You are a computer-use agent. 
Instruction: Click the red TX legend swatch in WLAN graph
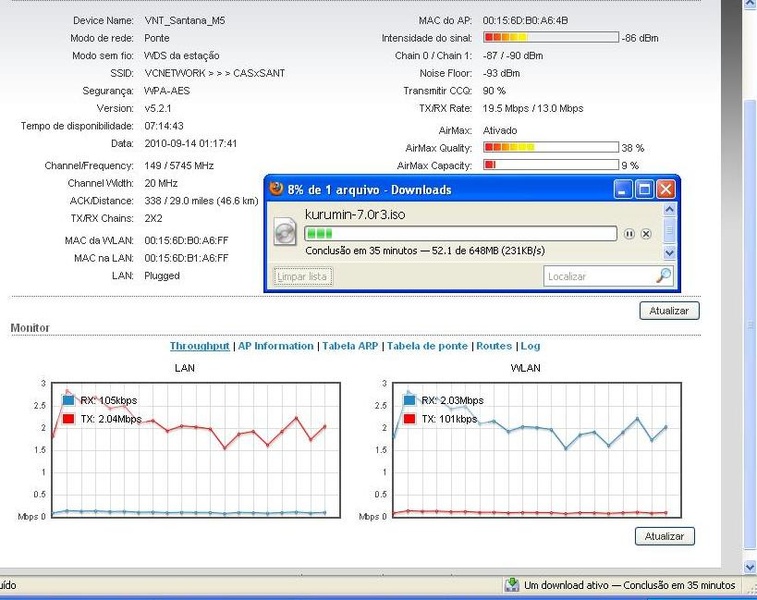(409, 419)
